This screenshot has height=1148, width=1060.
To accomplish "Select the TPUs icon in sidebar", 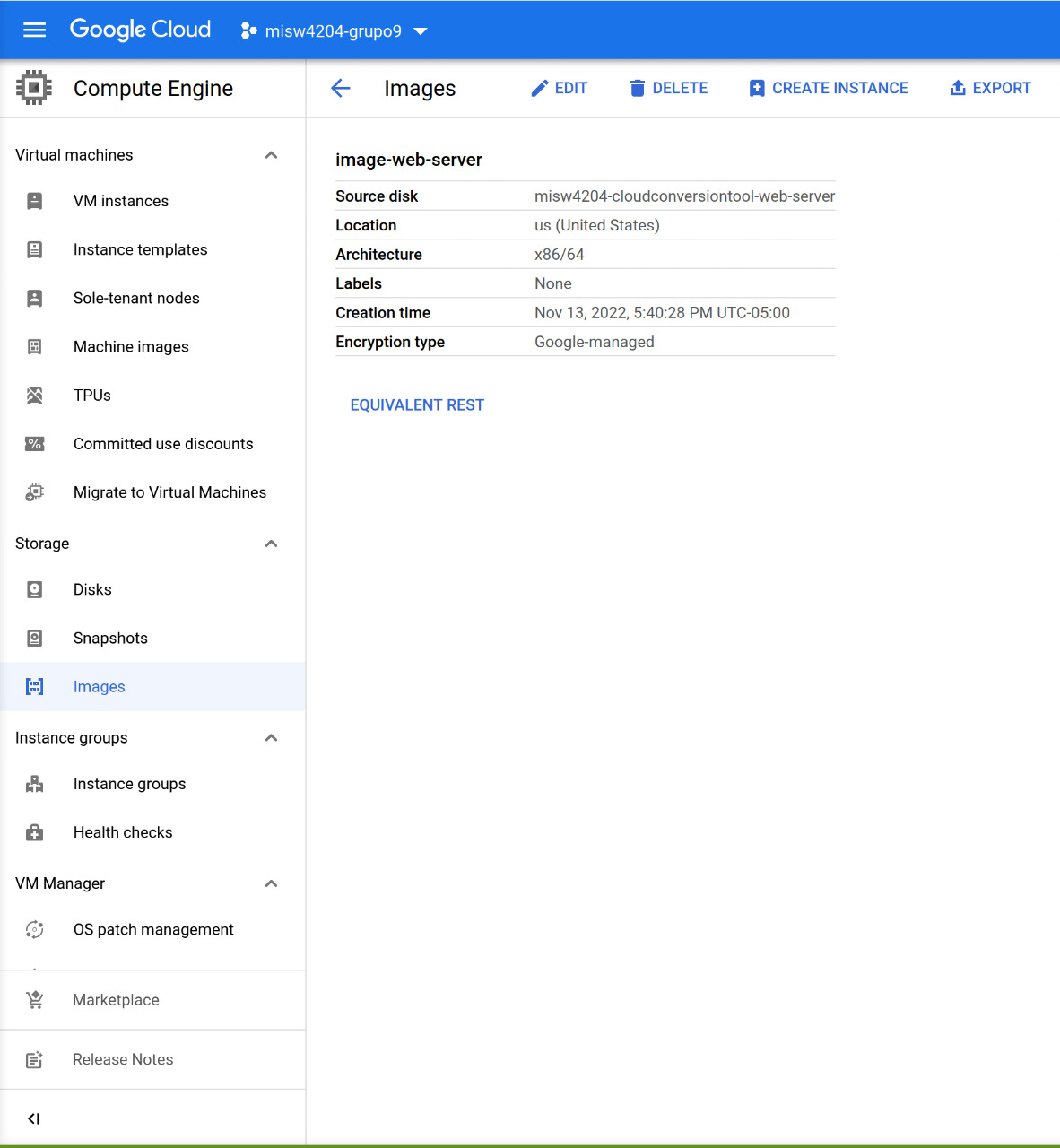I will coord(34,395).
